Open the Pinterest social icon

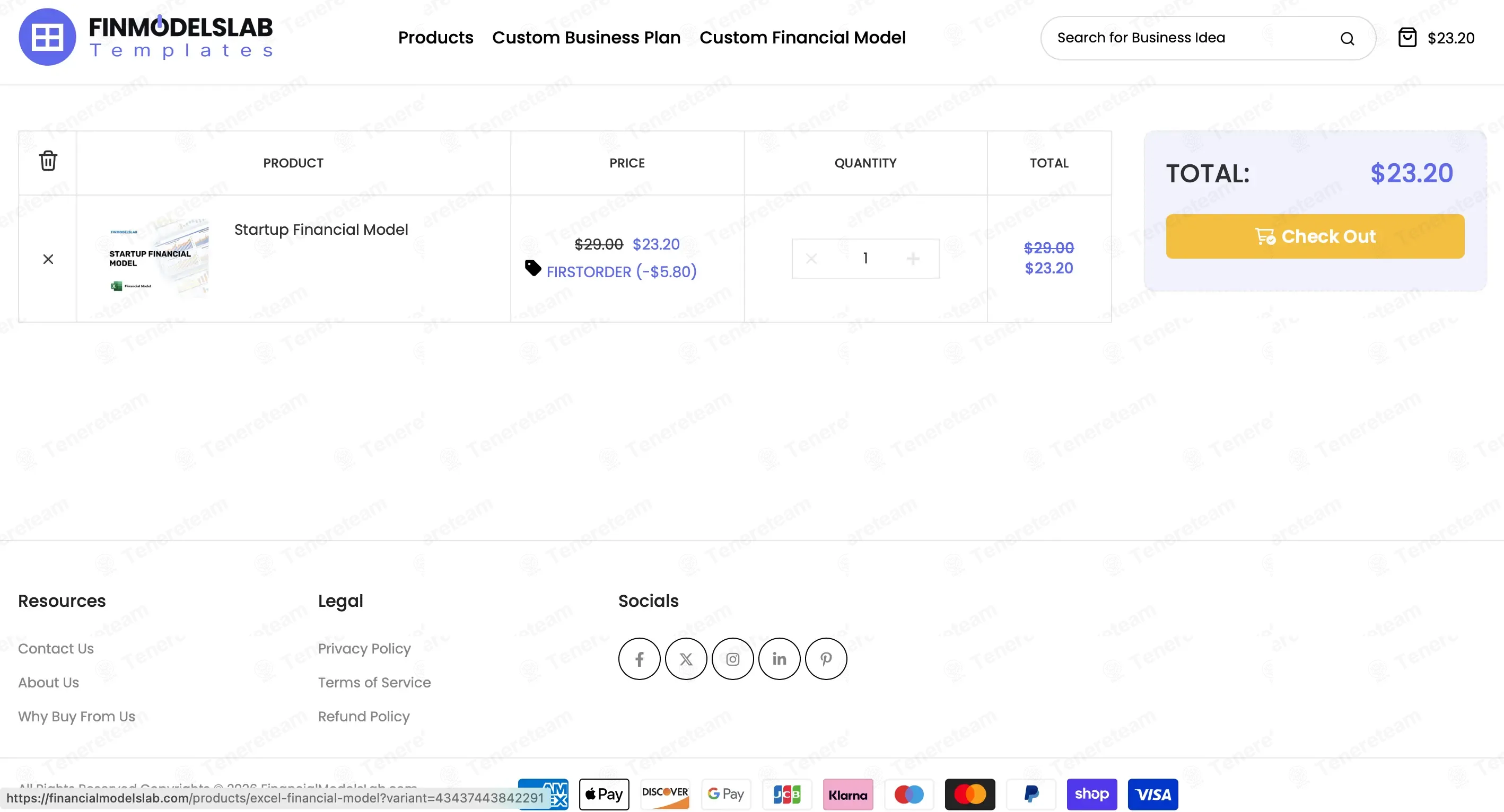coord(826,659)
